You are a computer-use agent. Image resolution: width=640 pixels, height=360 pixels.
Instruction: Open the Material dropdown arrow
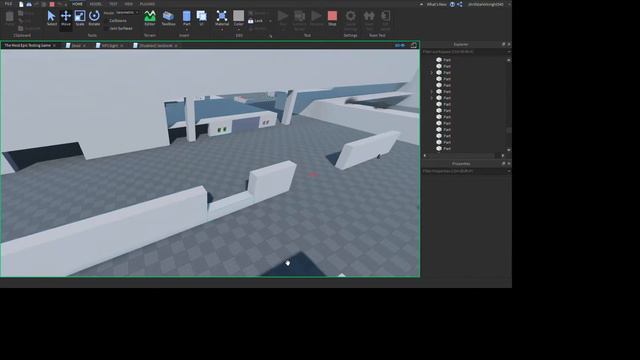[222, 30]
